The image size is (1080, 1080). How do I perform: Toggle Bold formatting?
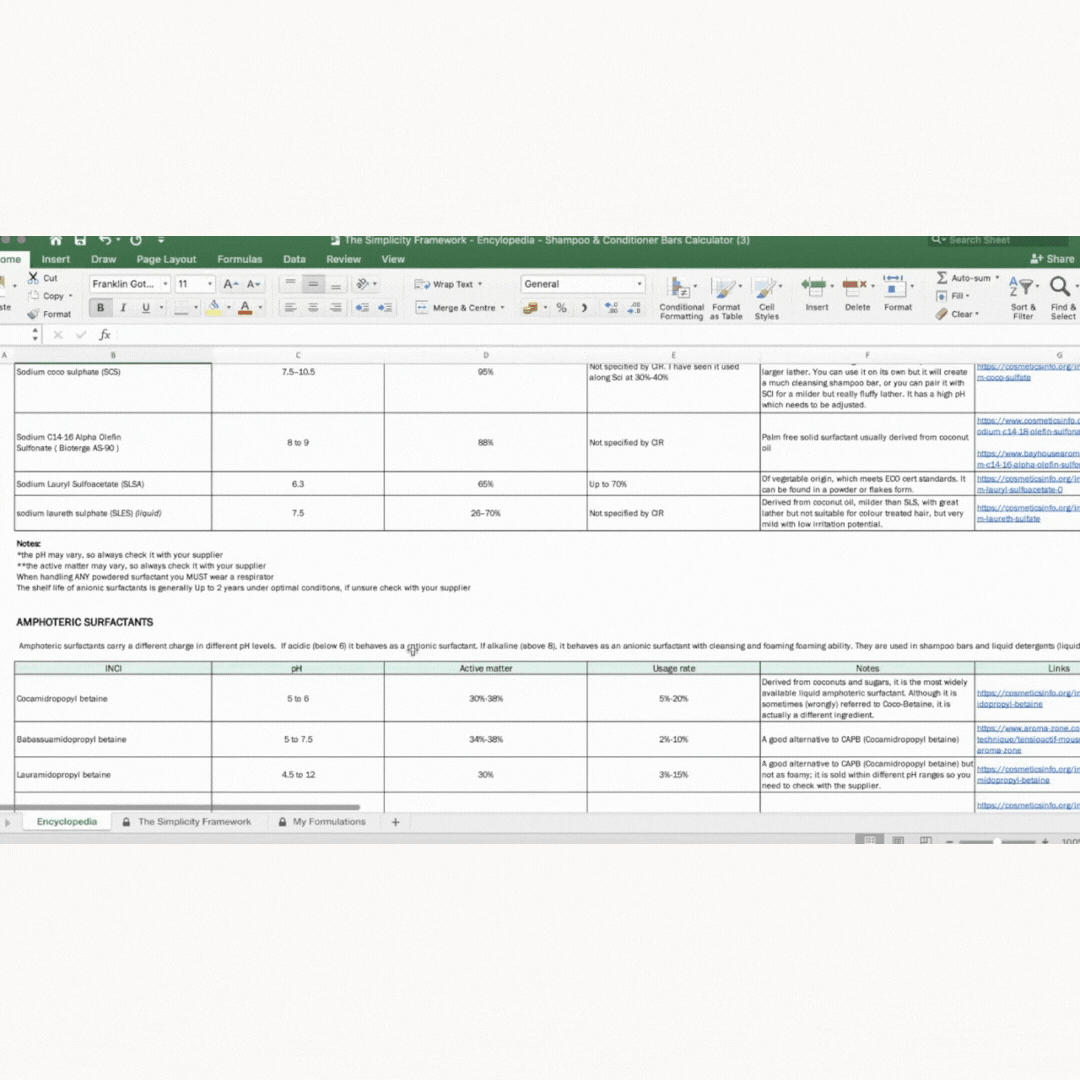[x=101, y=308]
